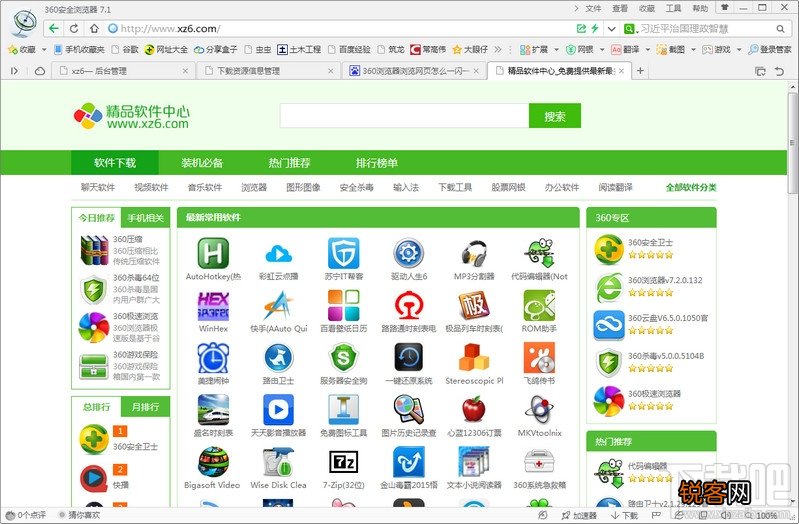Switch to the 月排行 ranking tab

tap(146, 407)
